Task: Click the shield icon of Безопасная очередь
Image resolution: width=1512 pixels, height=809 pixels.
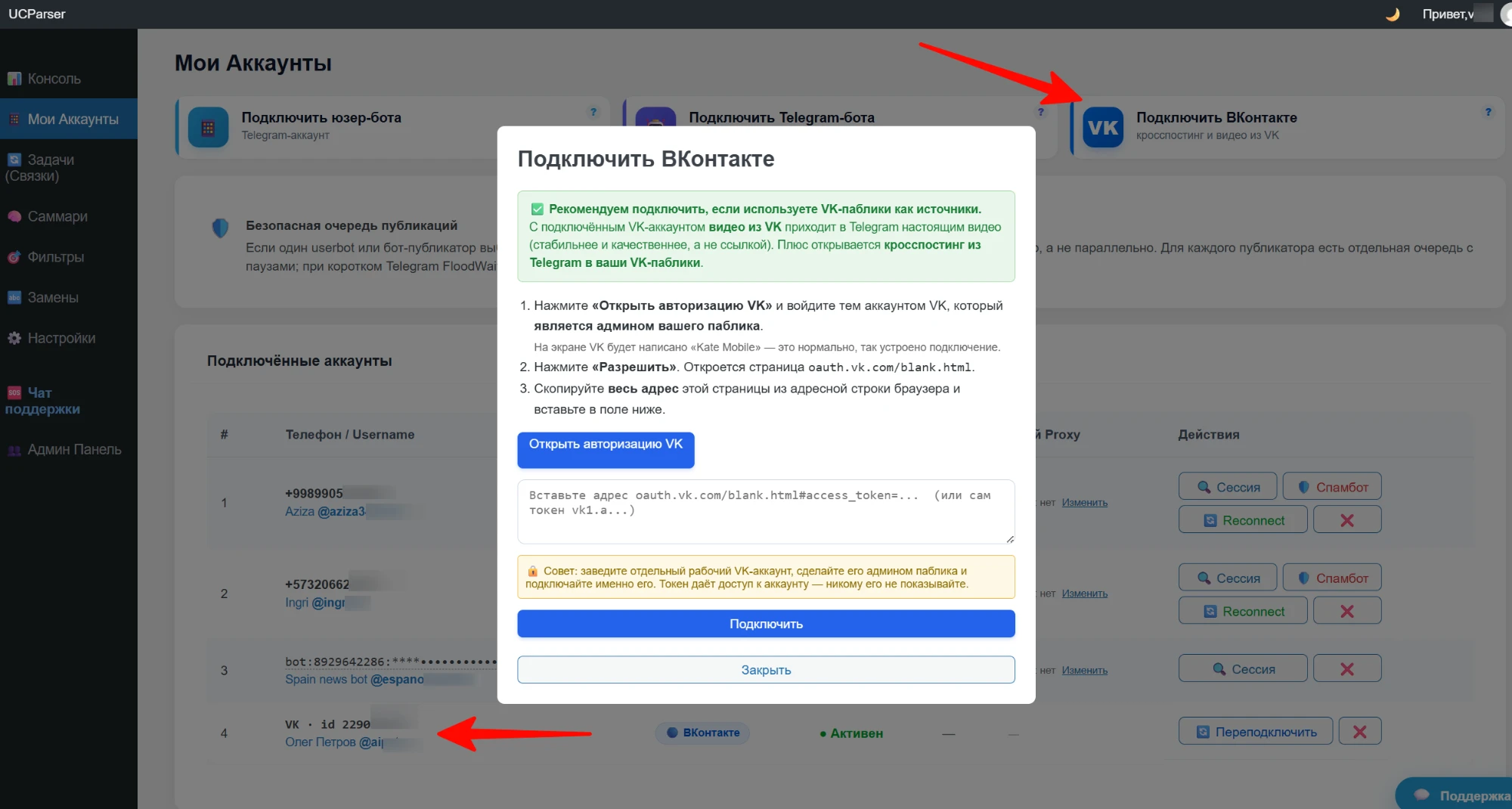Action: point(220,228)
